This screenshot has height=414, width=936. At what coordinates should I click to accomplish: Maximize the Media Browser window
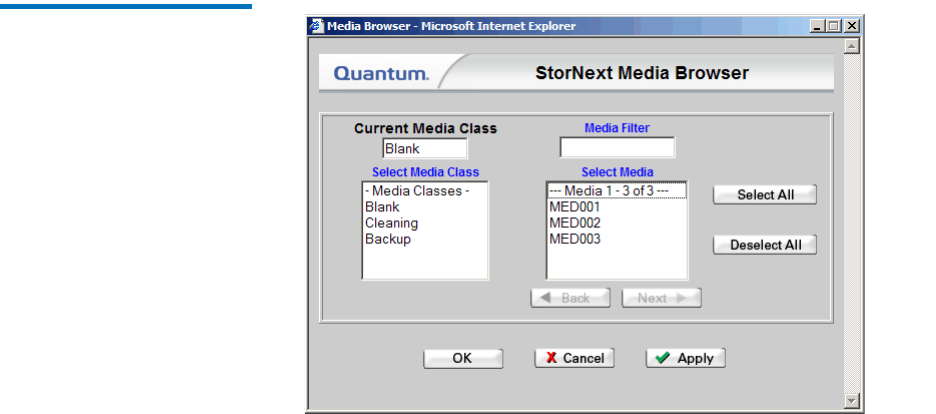tap(834, 26)
